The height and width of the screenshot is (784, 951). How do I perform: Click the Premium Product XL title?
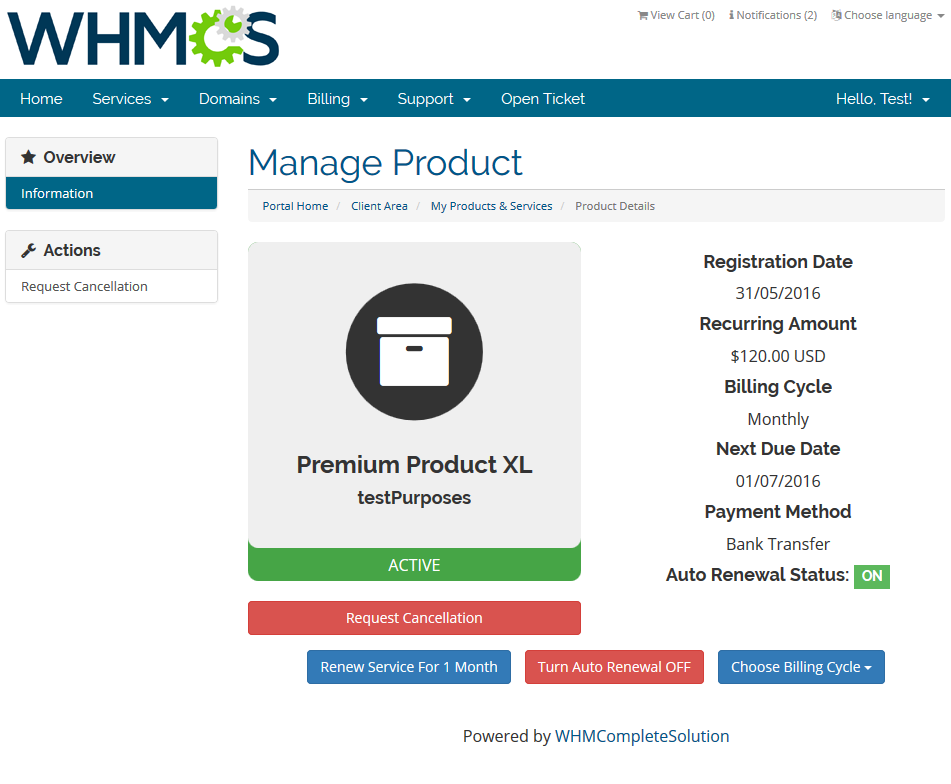[414, 465]
